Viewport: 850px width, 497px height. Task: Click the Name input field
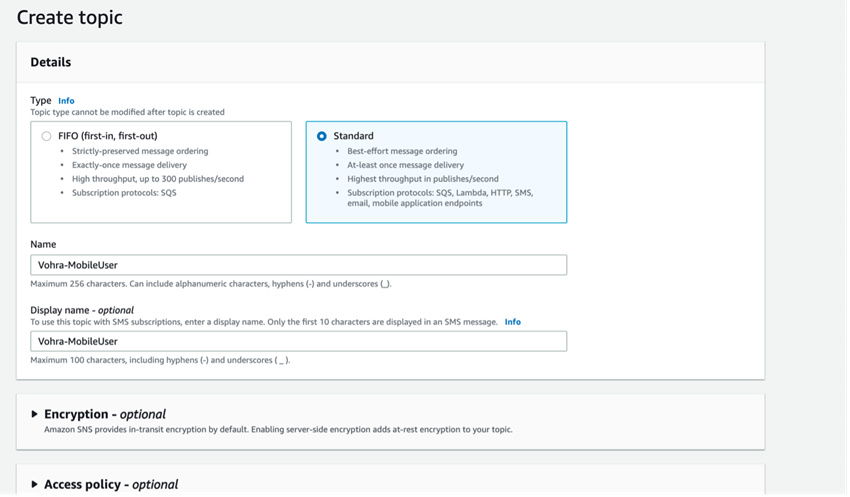[x=298, y=265]
